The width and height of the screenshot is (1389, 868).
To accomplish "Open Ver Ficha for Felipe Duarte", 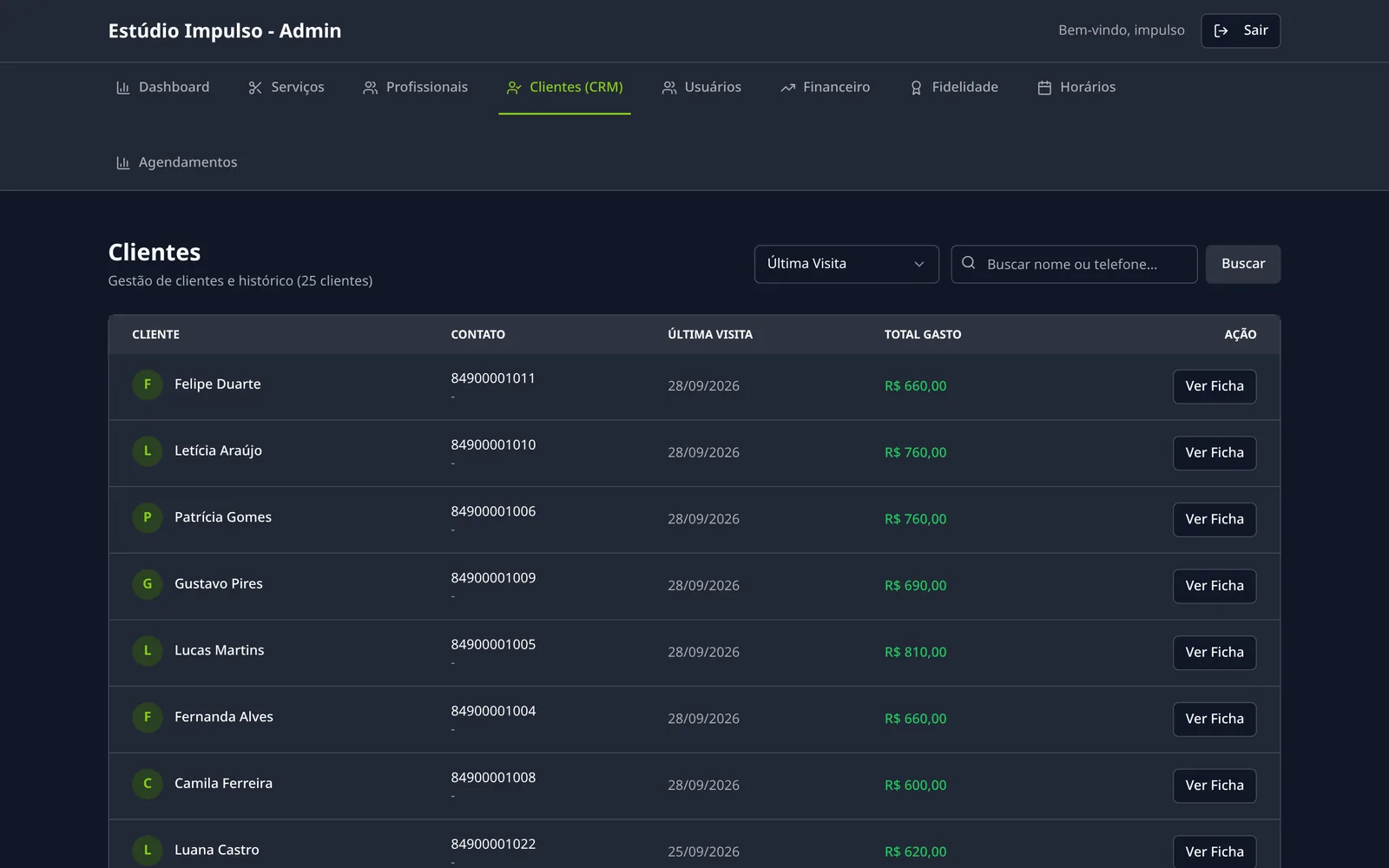I will click(x=1215, y=386).
